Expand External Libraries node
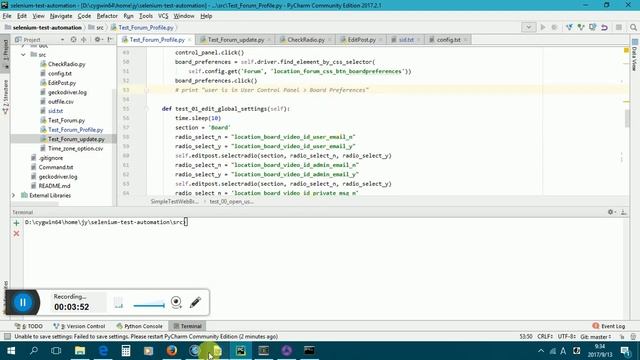Screen dimensions: 640x360 point(14,196)
